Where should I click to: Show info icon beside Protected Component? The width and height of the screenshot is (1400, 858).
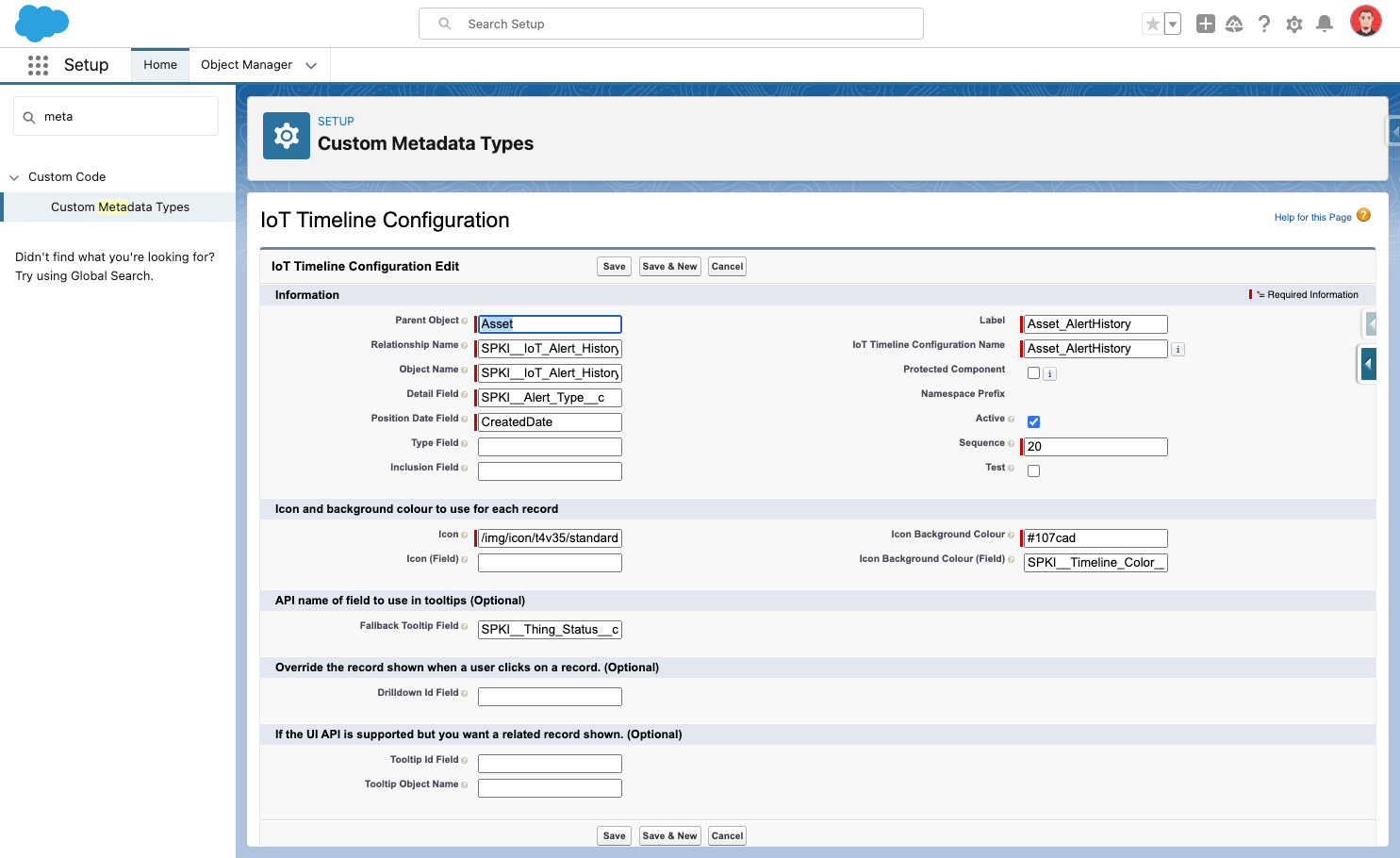click(x=1049, y=374)
